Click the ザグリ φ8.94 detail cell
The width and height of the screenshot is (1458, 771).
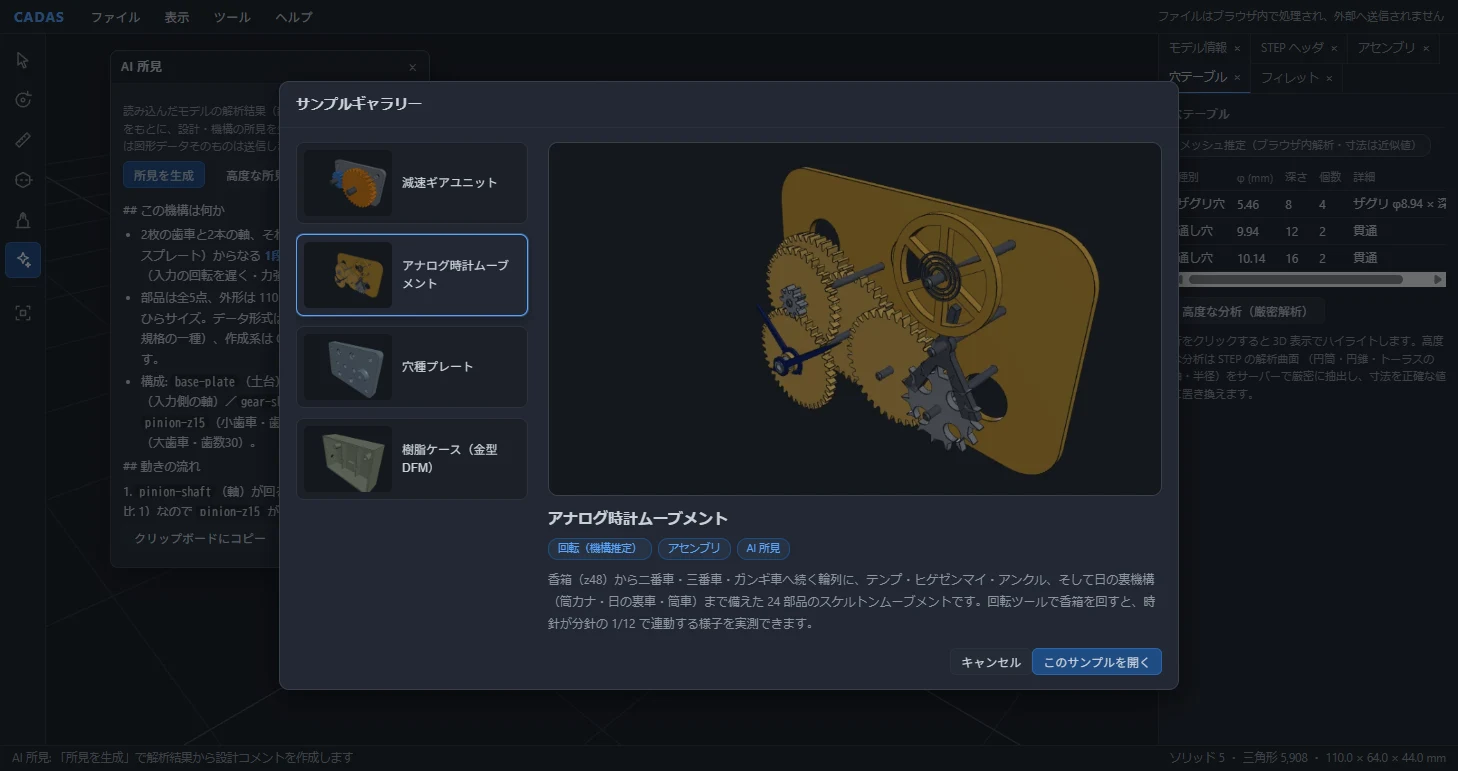point(1399,204)
